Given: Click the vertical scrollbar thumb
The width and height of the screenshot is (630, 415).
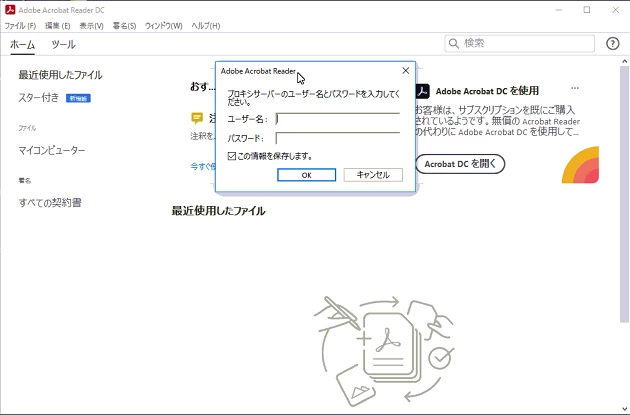Looking at the screenshot, I should [624, 194].
